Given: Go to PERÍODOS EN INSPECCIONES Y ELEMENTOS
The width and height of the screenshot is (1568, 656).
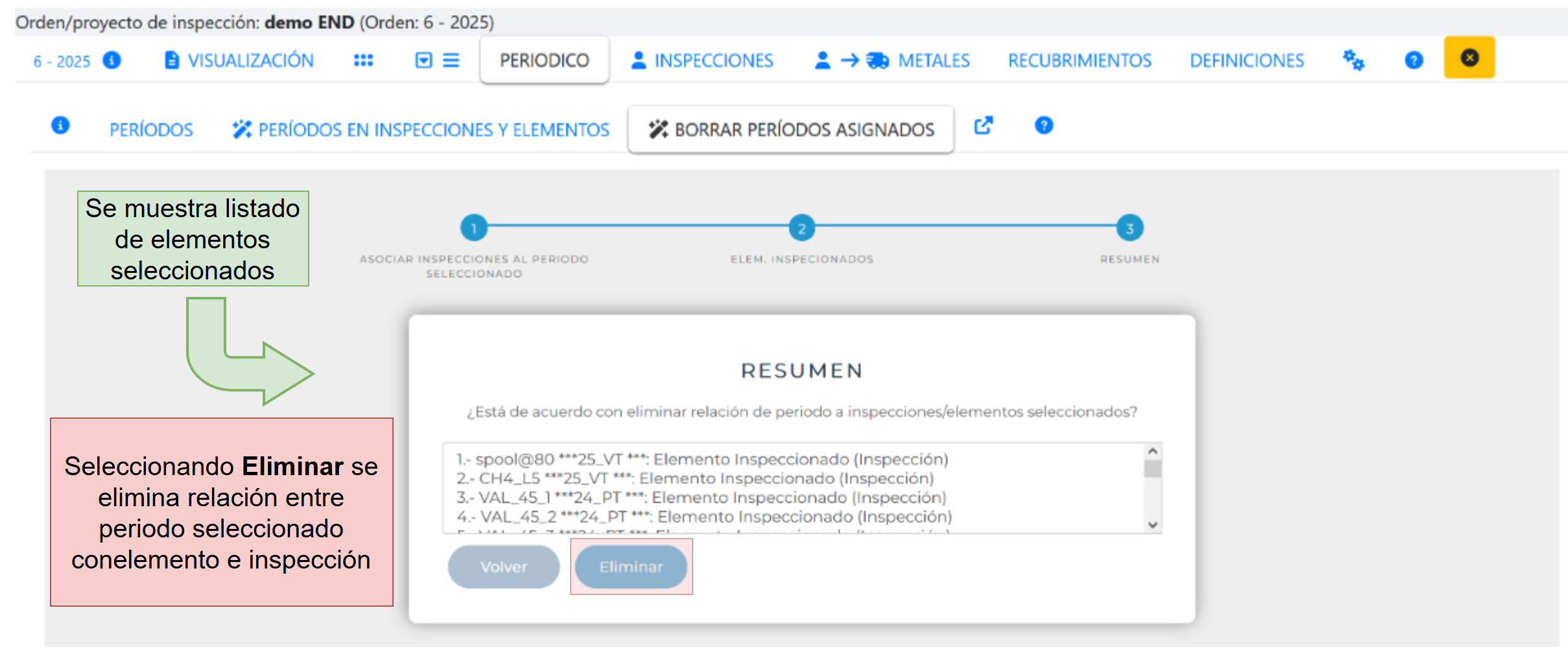Looking at the screenshot, I should pos(421,130).
